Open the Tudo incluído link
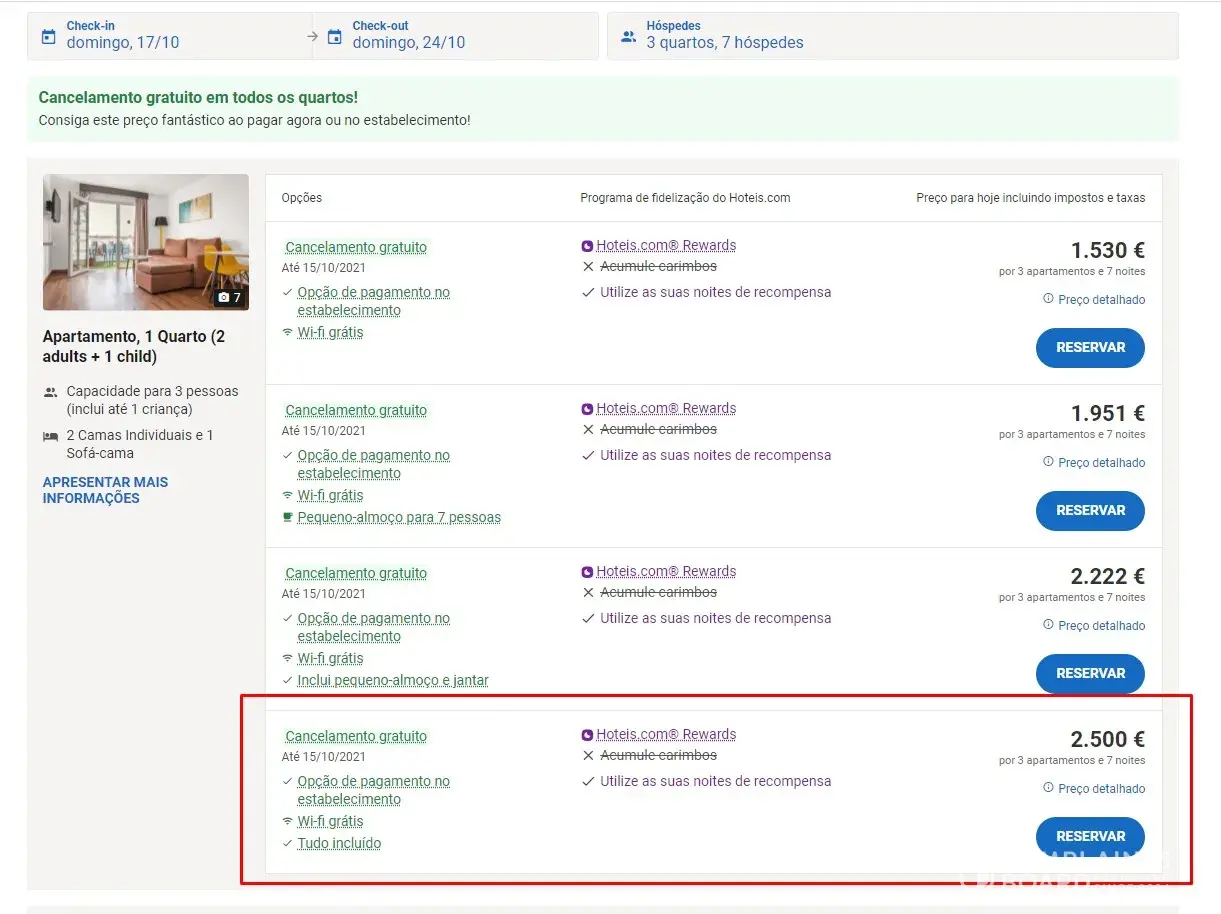1221x914 pixels. tap(339, 843)
